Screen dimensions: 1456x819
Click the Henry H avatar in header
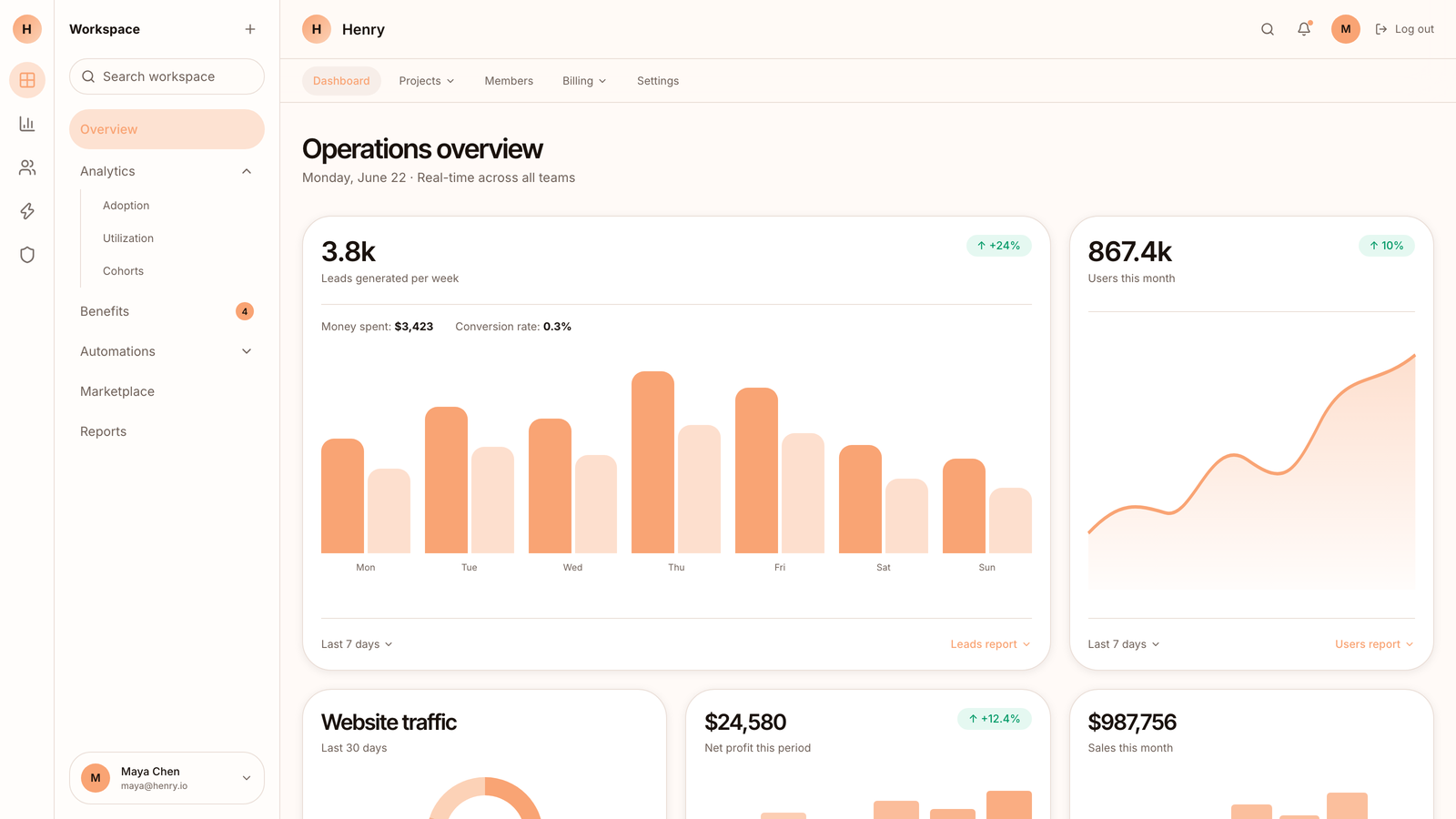[317, 29]
